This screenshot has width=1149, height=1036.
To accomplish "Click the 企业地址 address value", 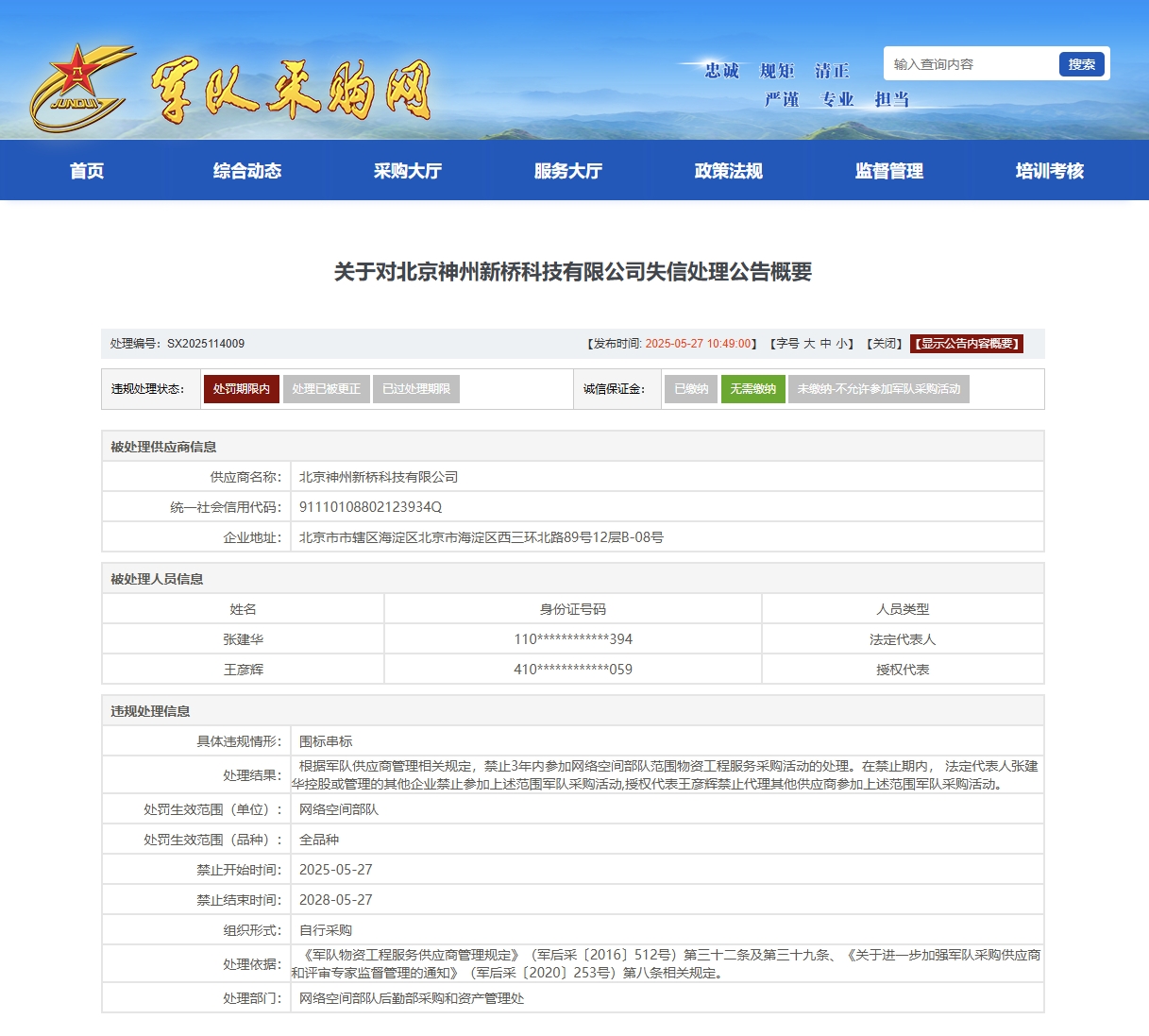I will click(x=482, y=537).
